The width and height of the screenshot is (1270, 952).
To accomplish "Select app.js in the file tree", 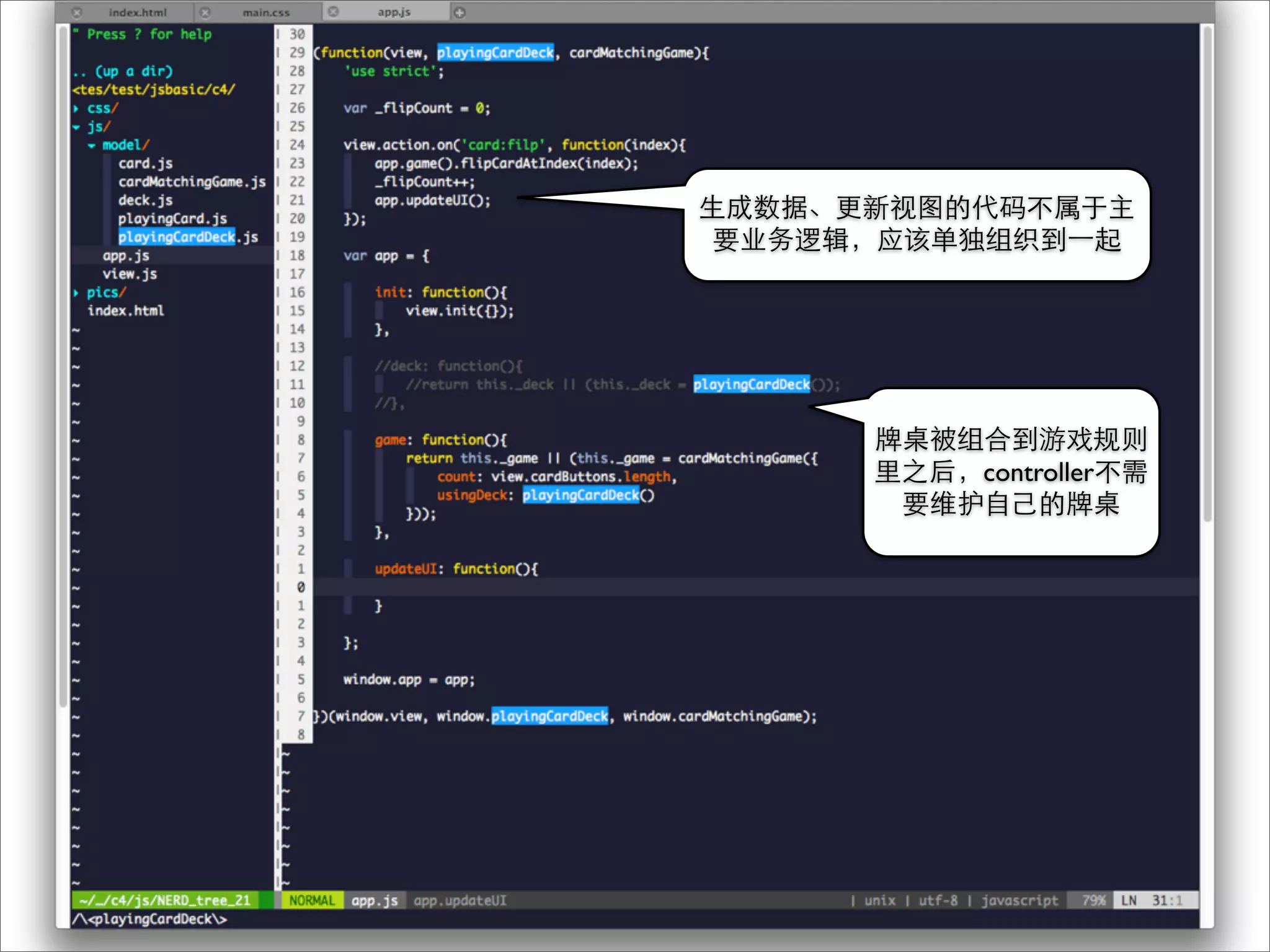I will (126, 255).
